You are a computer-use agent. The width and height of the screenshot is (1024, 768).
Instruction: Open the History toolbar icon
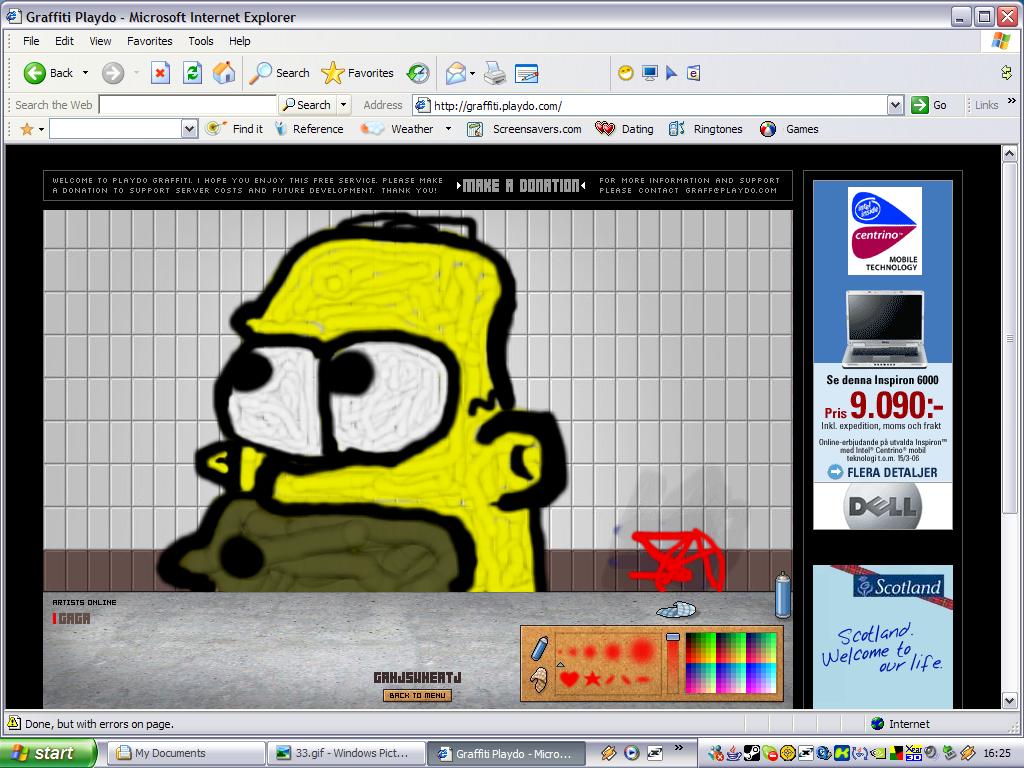tap(418, 73)
